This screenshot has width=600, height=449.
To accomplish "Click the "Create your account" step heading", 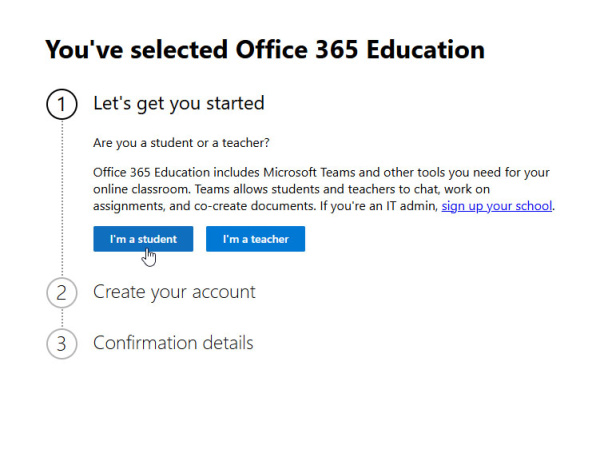I will click(174, 292).
